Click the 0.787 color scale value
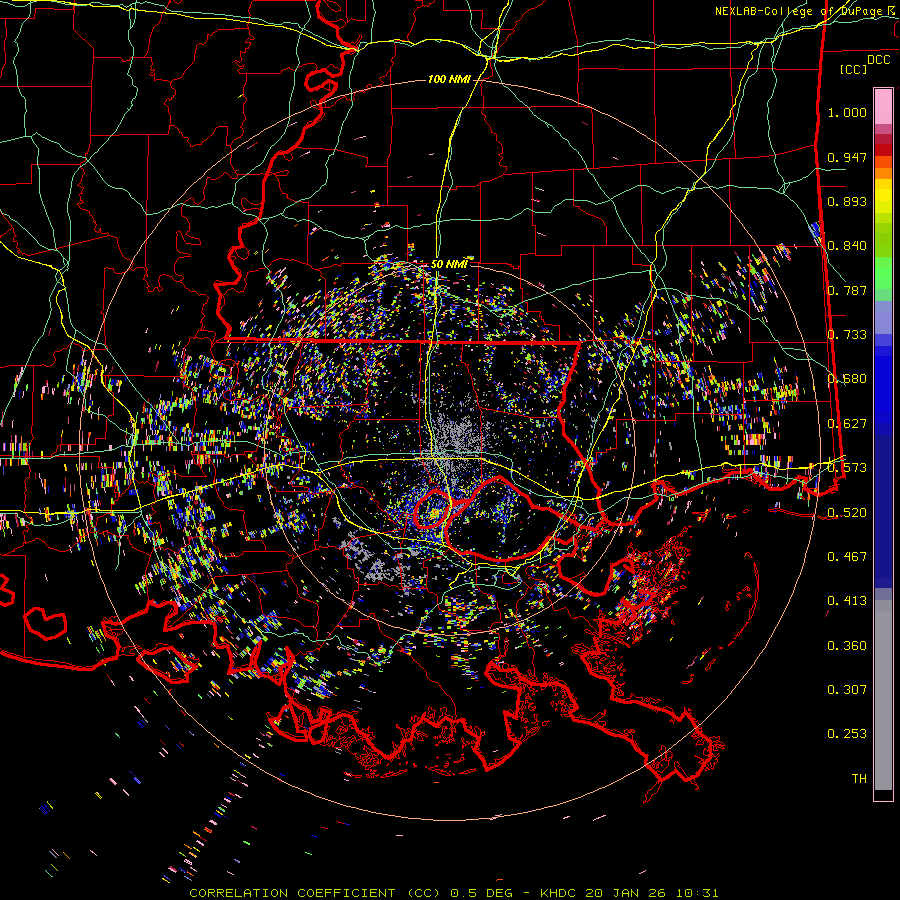Viewport: 900px width, 900px height. 847,290
